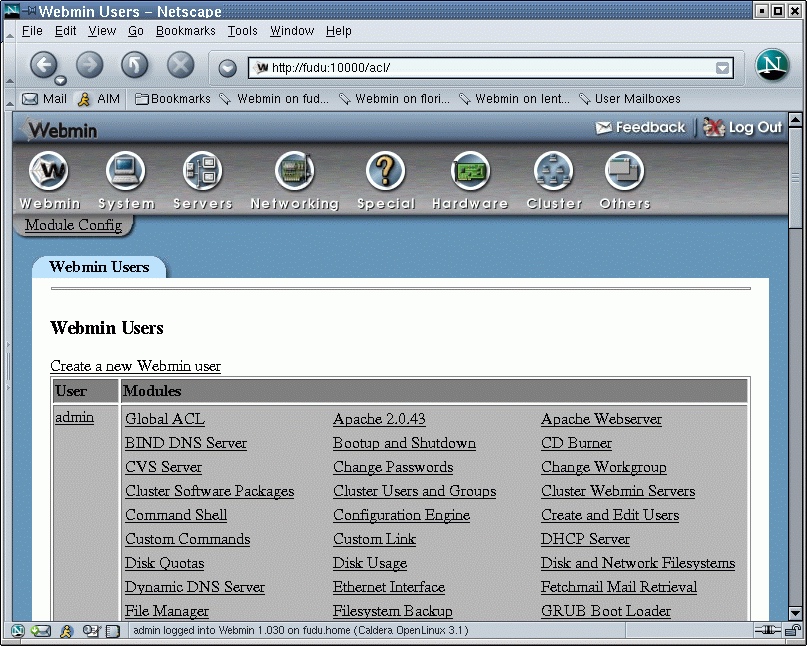Click the Netscape N logo throbber

[772, 65]
